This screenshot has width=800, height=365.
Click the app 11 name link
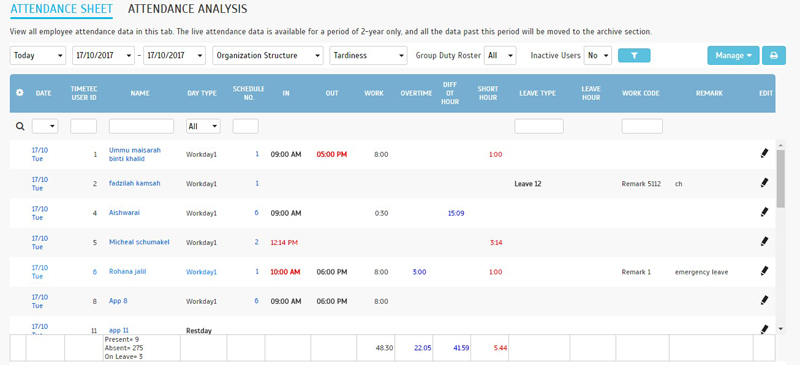119,330
